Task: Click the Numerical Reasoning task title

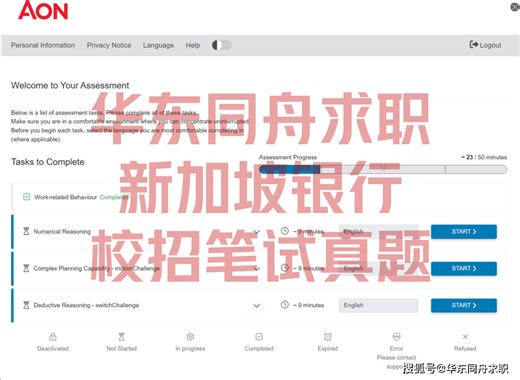Action: tap(62, 231)
